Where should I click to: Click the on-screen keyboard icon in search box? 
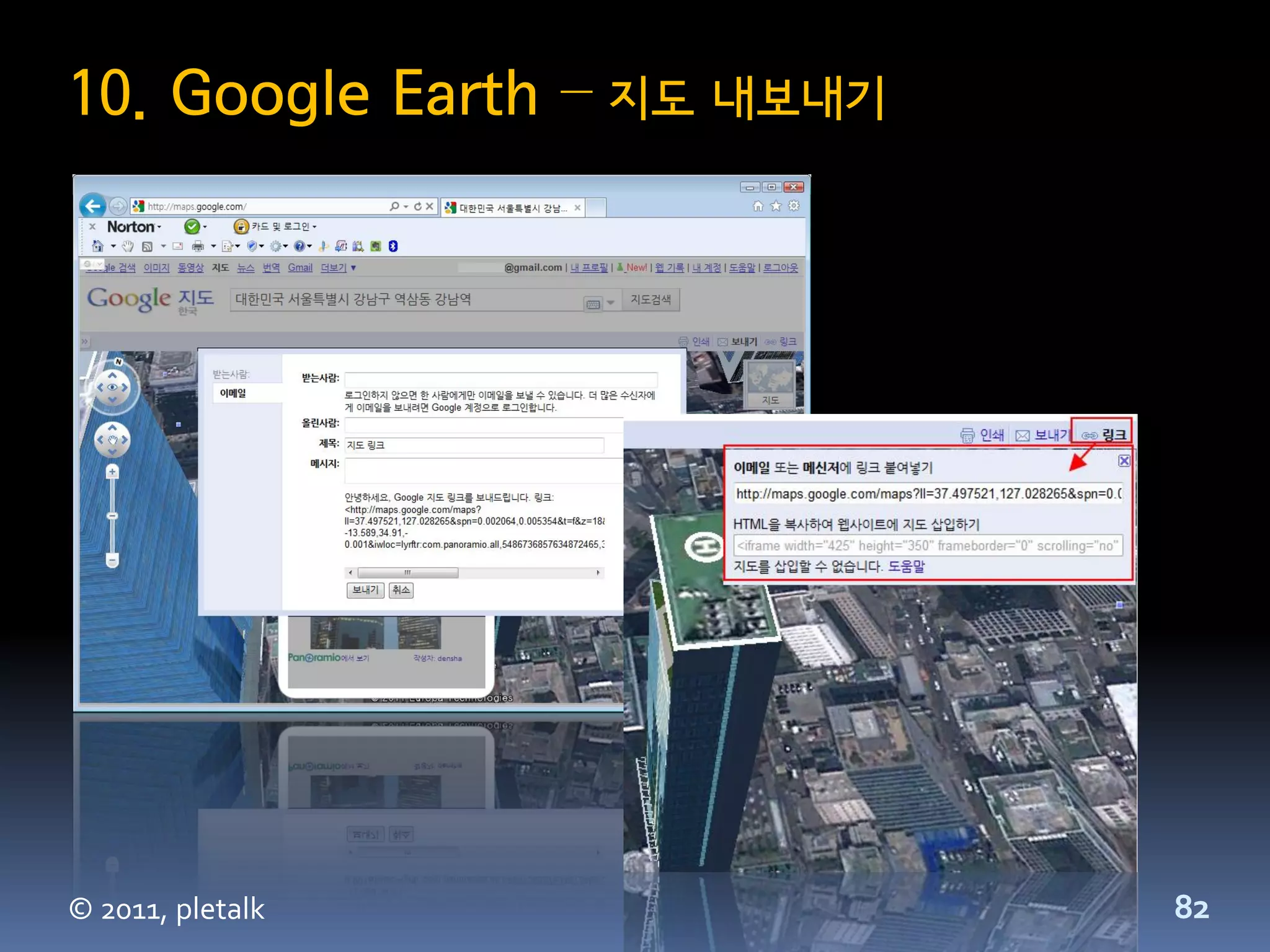[x=593, y=304]
